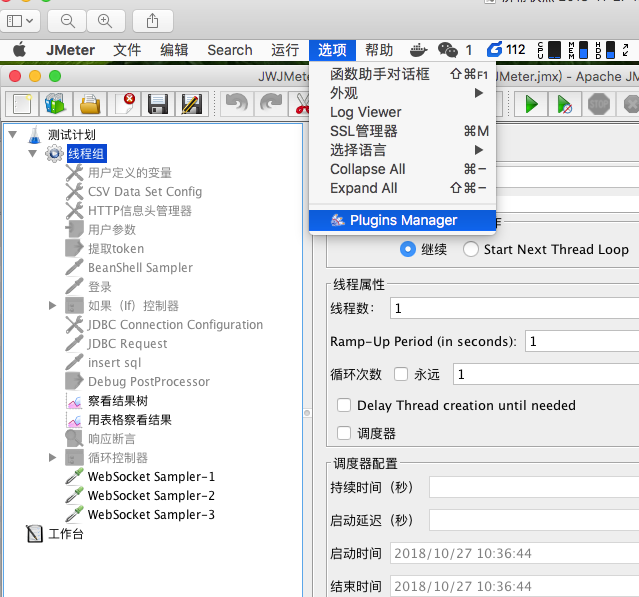This screenshot has height=597, width=639.
Task: Click the Docker whale menu bar icon
Action: tap(419, 50)
